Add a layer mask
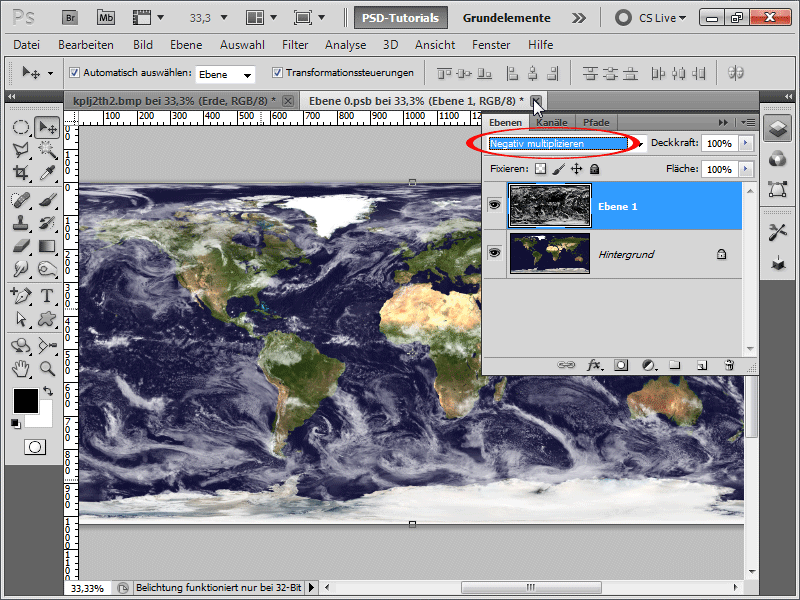Image resolution: width=800 pixels, height=600 pixels. click(621, 365)
